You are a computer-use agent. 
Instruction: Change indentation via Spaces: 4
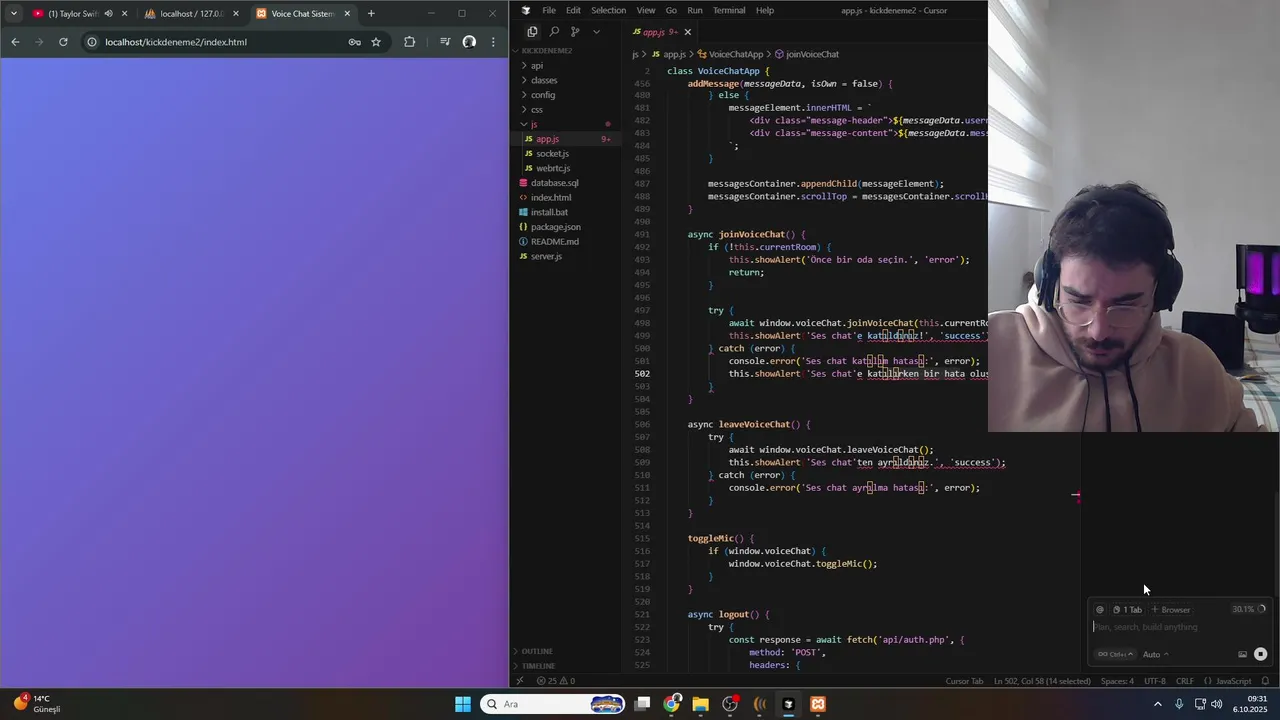pyautogui.click(x=1117, y=681)
